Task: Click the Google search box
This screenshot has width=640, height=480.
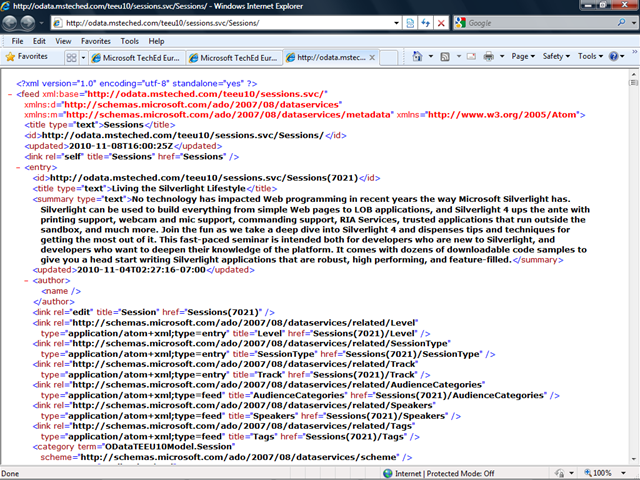Action: (540, 23)
